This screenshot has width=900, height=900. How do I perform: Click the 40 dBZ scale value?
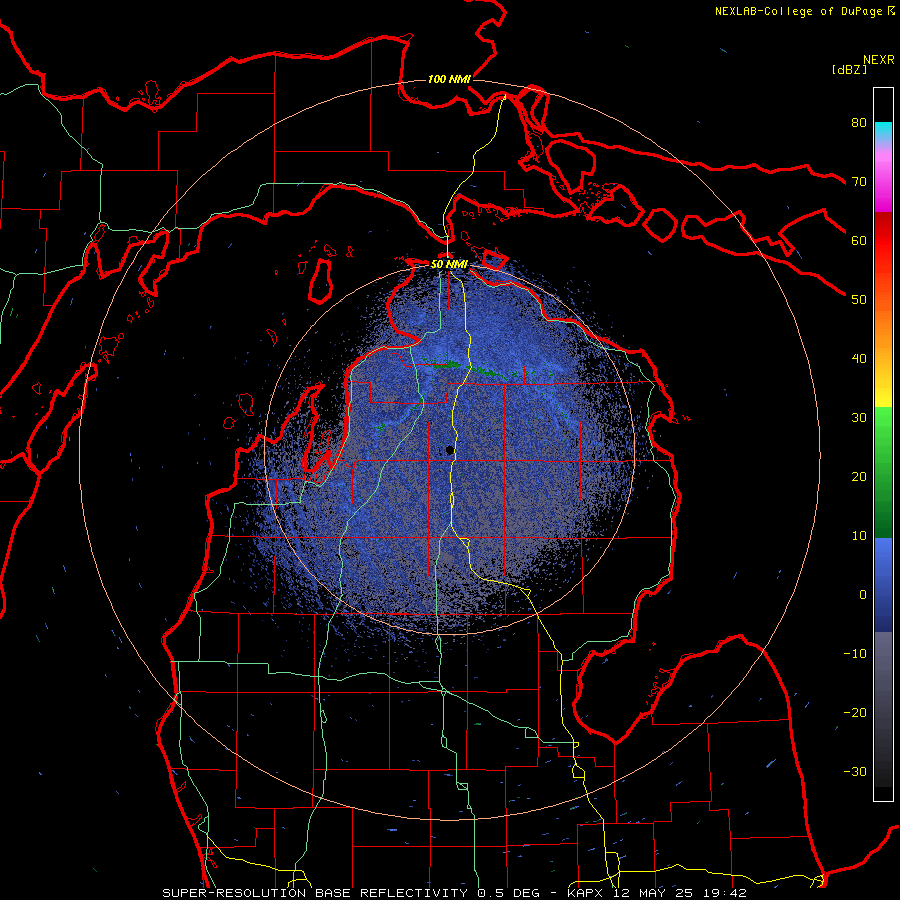pos(859,359)
